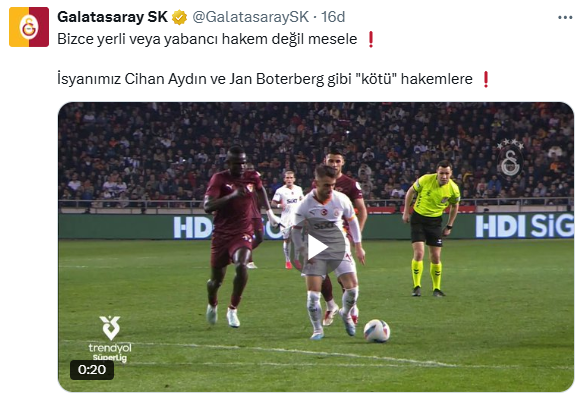Click the tweet line mentioning Cihan Aydın

tap(265, 79)
